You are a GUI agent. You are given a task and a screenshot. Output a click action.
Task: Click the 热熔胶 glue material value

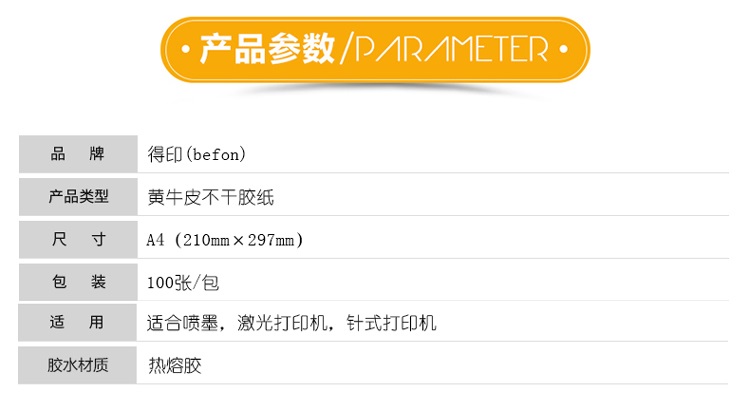[174, 365]
